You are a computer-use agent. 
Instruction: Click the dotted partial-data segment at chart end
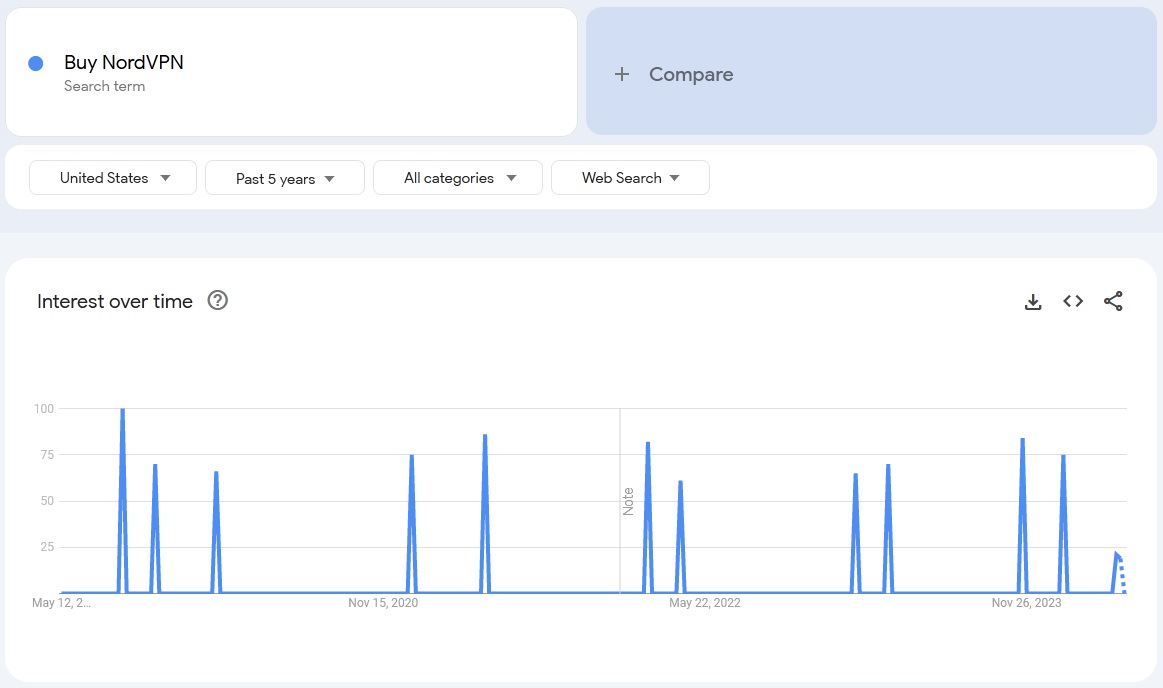(1122, 575)
